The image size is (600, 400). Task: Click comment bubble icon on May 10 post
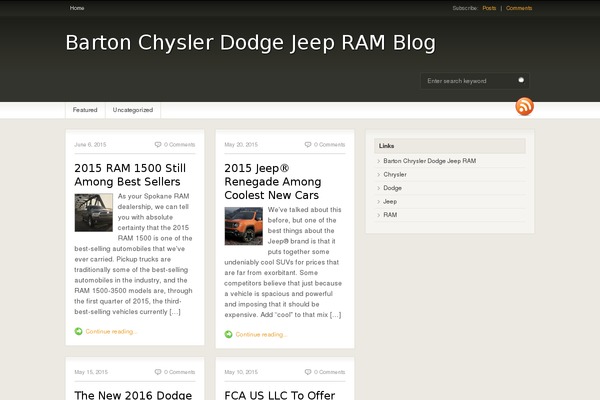pos(308,372)
